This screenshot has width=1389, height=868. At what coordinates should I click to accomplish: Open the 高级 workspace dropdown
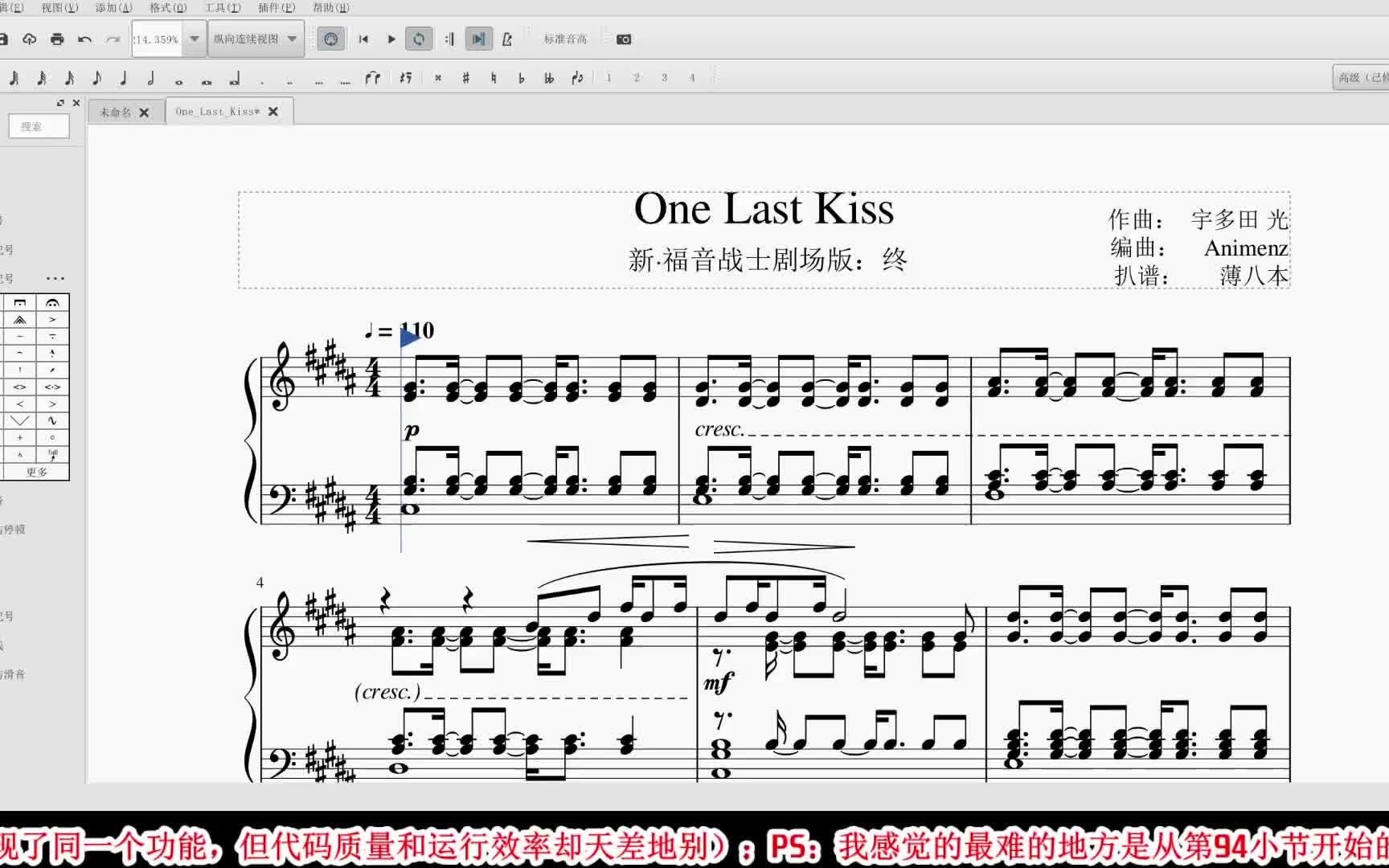(1361, 77)
